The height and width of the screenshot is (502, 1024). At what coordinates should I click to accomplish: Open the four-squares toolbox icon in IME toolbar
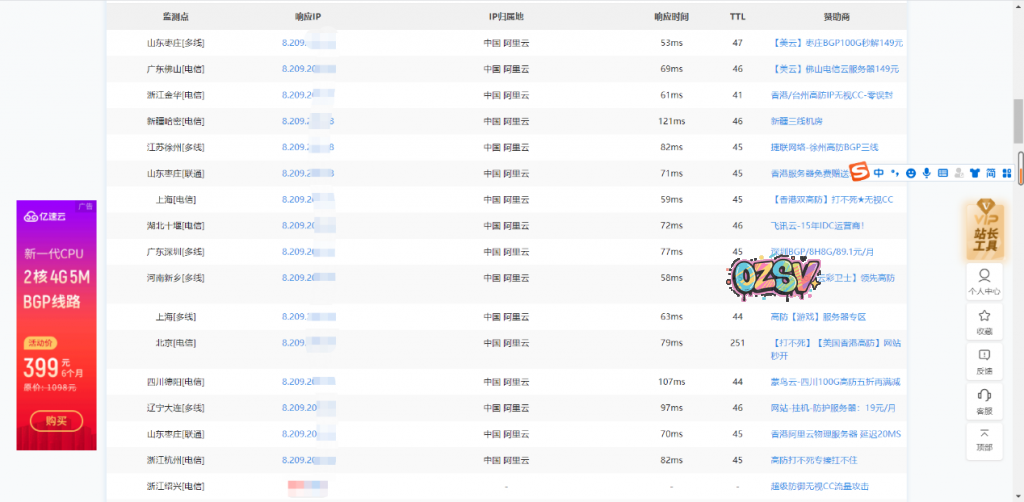1007,173
